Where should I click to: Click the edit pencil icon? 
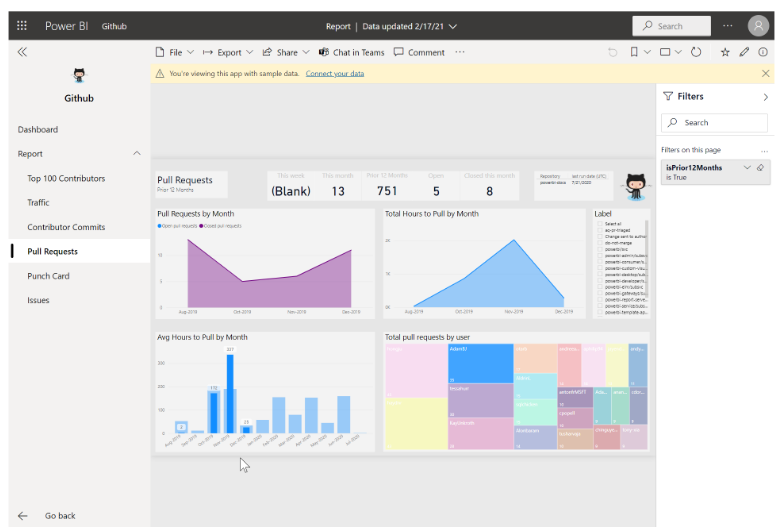coord(744,52)
